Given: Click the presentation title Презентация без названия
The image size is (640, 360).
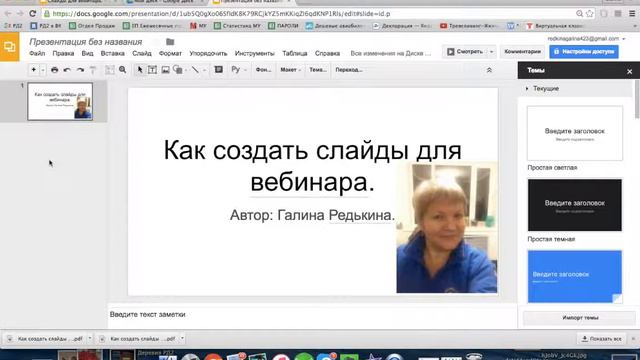Looking at the screenshot, I should coord(86,42).
